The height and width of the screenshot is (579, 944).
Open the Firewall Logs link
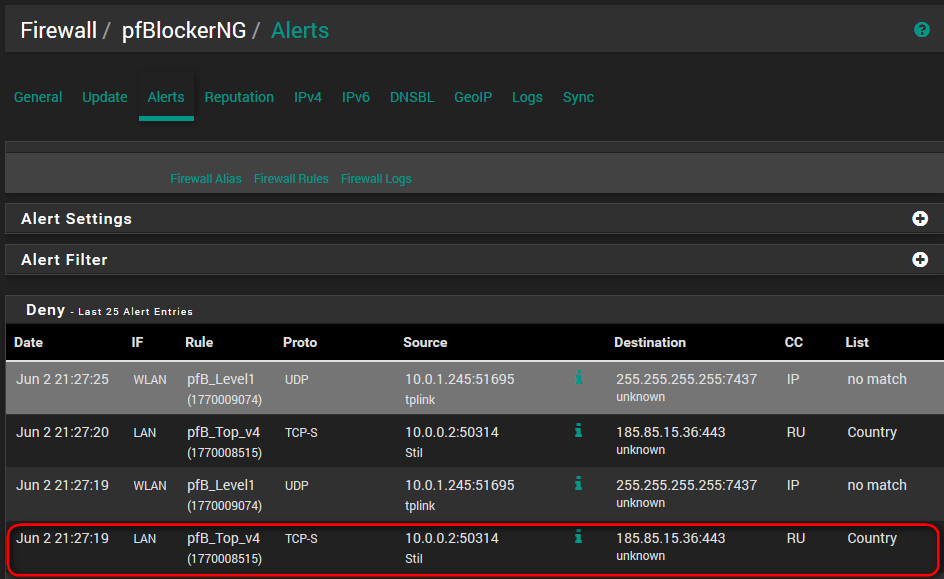(x=376, y=179)
